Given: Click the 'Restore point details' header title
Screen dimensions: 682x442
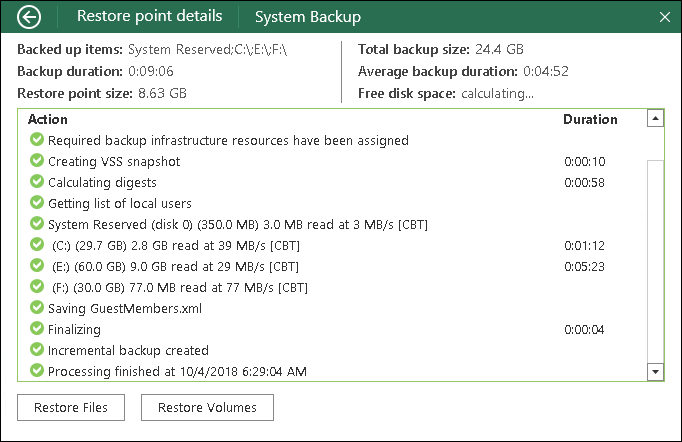Looking at the screenshot, I should tap(150, 16).
